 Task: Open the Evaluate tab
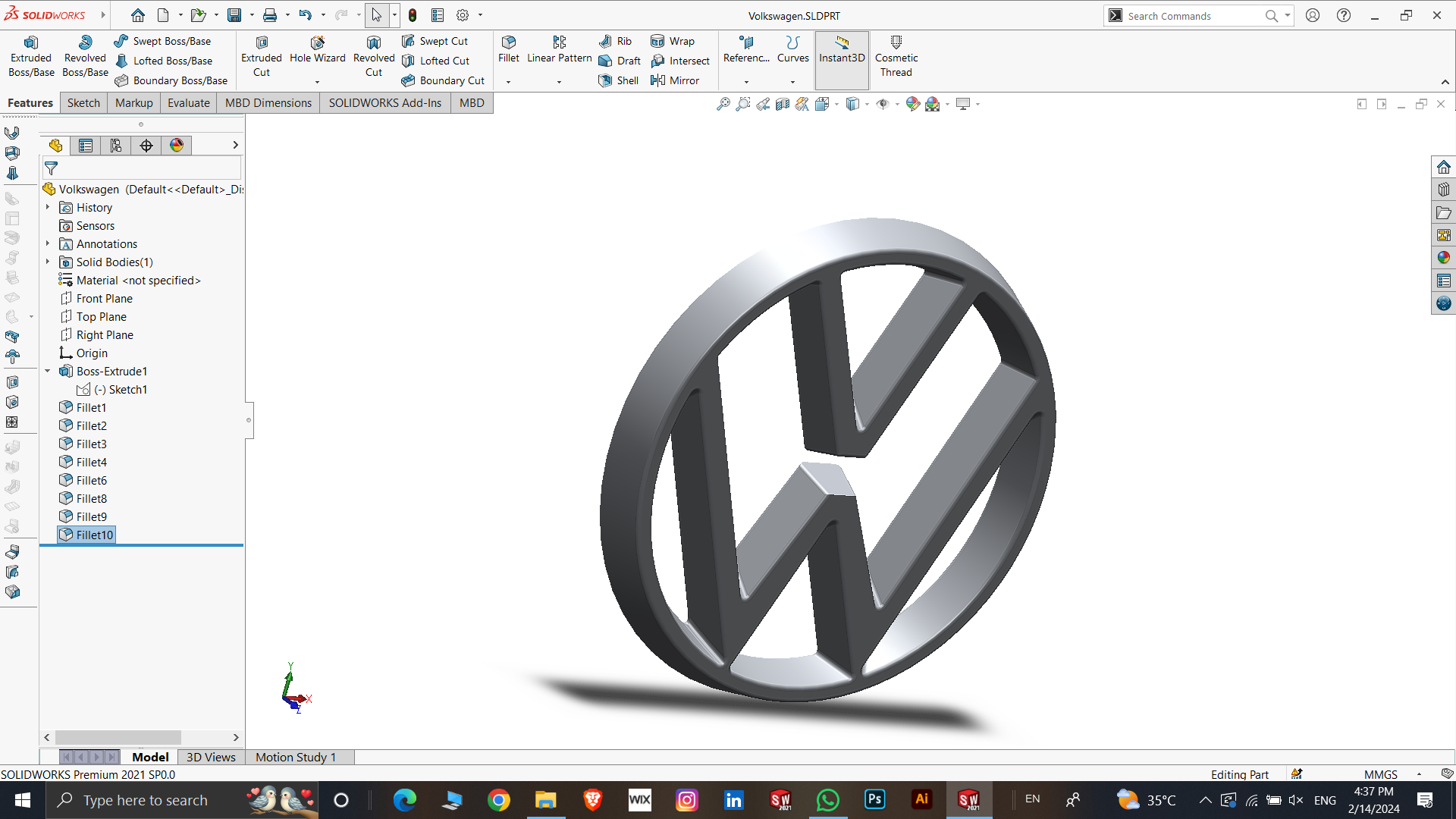point(188,103)
